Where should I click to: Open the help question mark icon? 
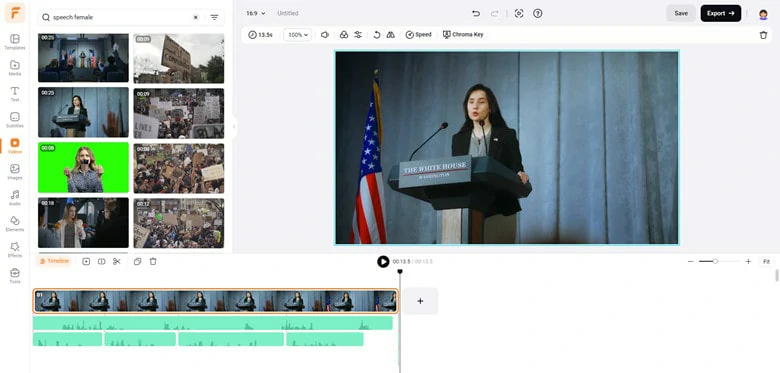[538, 13]
